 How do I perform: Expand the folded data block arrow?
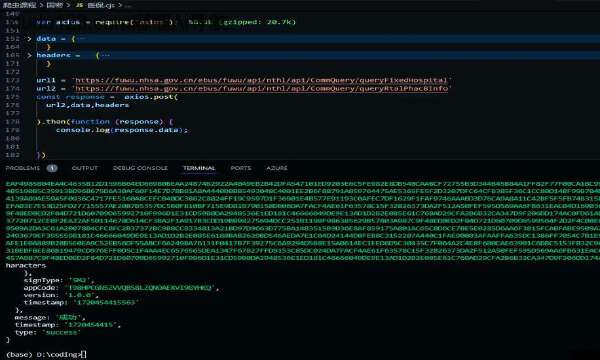pos(29,39)
